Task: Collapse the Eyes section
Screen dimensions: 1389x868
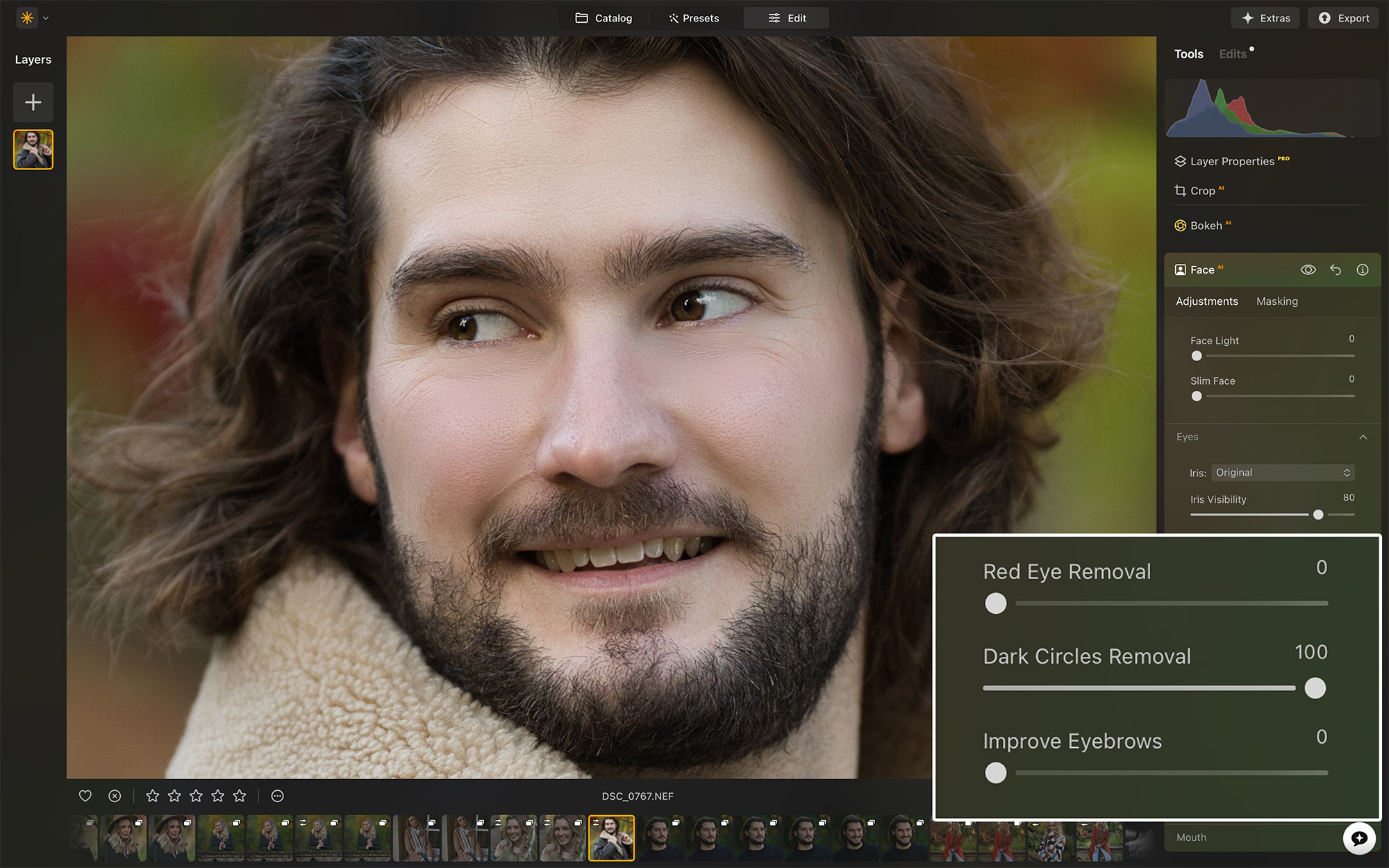Action: (x=1363, y=437)
